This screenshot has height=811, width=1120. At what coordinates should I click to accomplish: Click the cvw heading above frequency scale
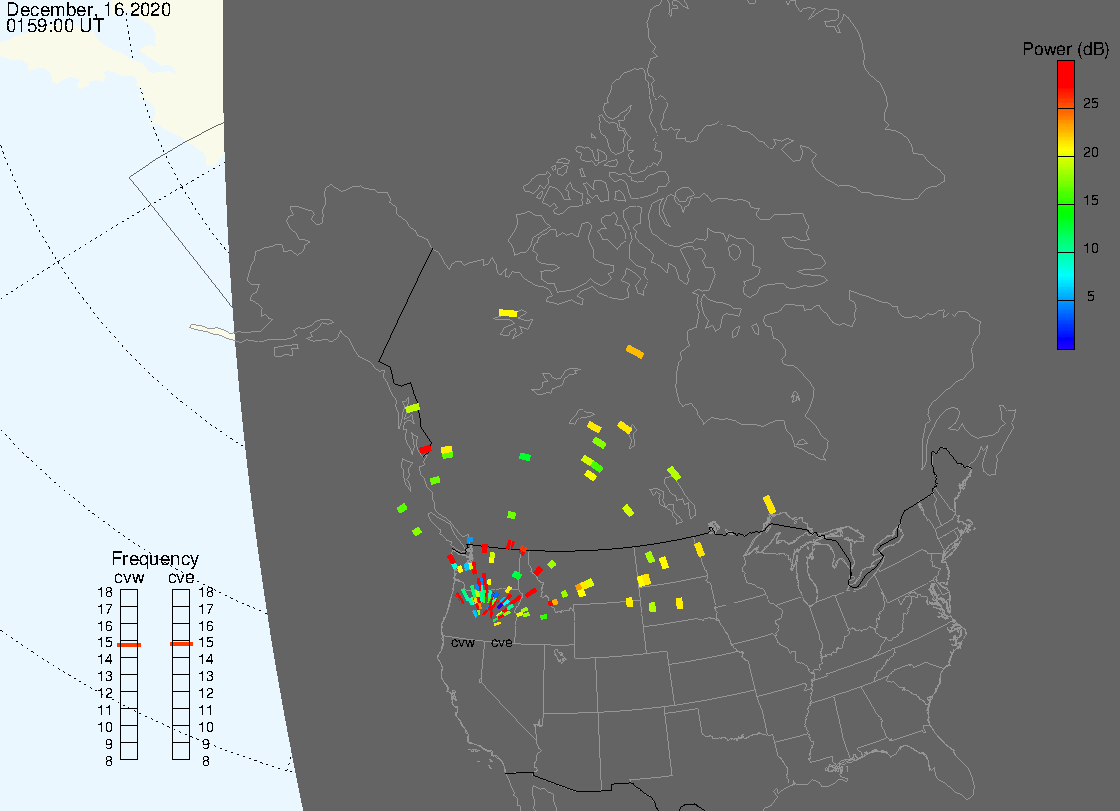(129, 577)
